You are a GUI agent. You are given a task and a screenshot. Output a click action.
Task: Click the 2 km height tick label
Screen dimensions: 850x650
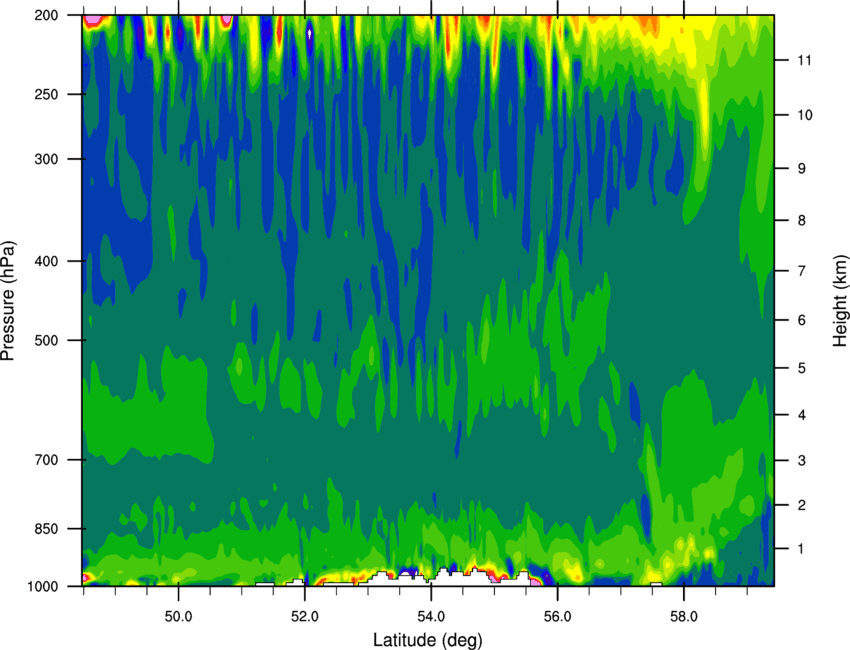[802, 505]
